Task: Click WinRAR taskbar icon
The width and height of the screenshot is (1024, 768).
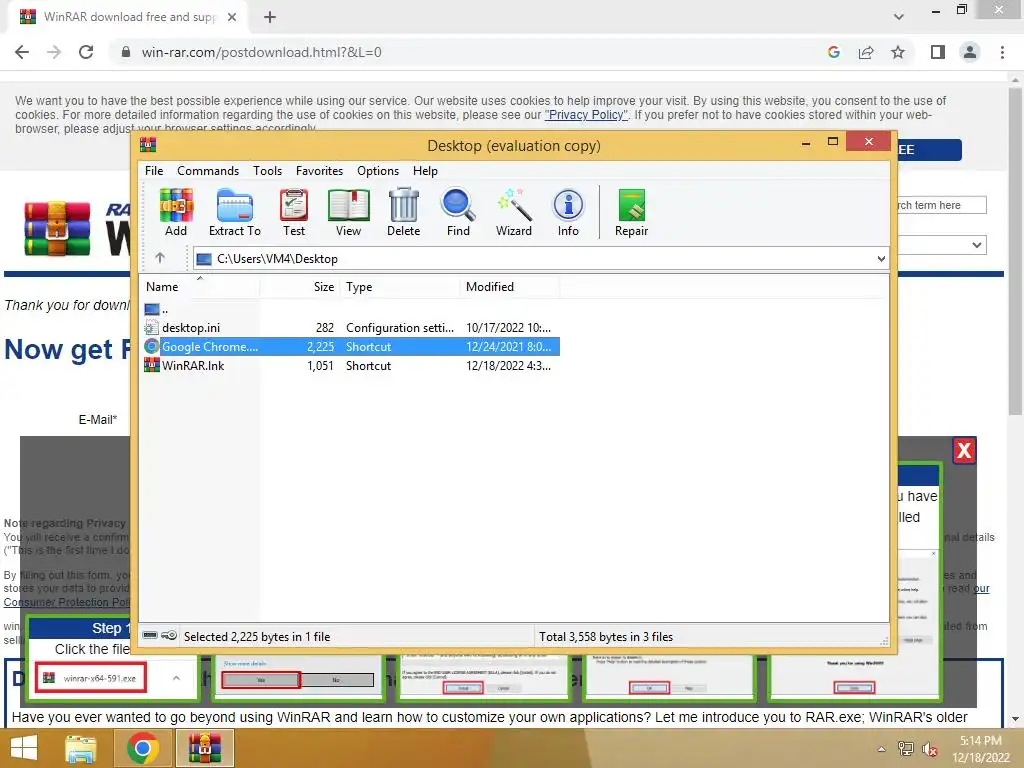Action: tap(205, 748)
